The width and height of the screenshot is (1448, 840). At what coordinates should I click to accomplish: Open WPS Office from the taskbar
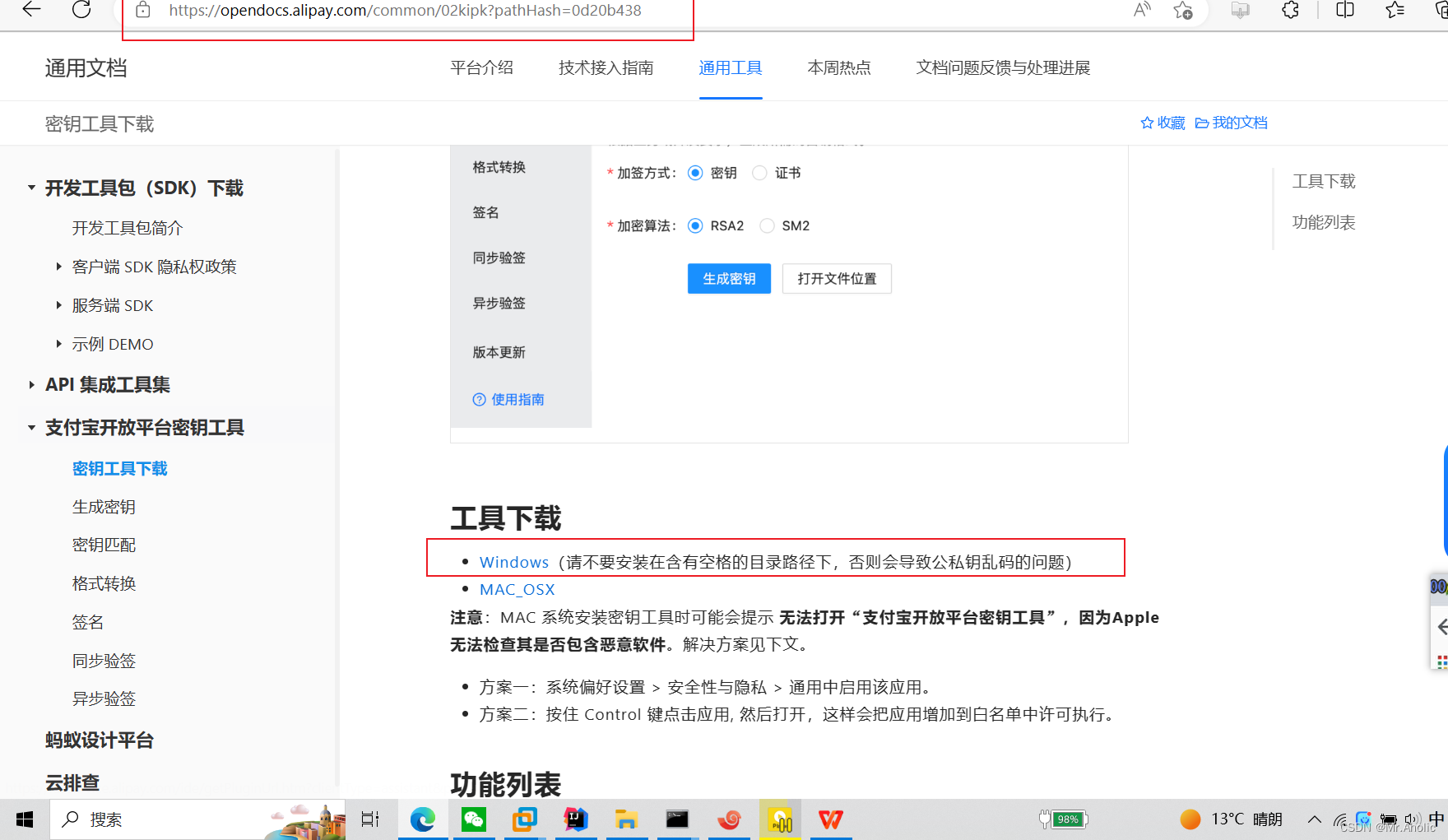831,819
